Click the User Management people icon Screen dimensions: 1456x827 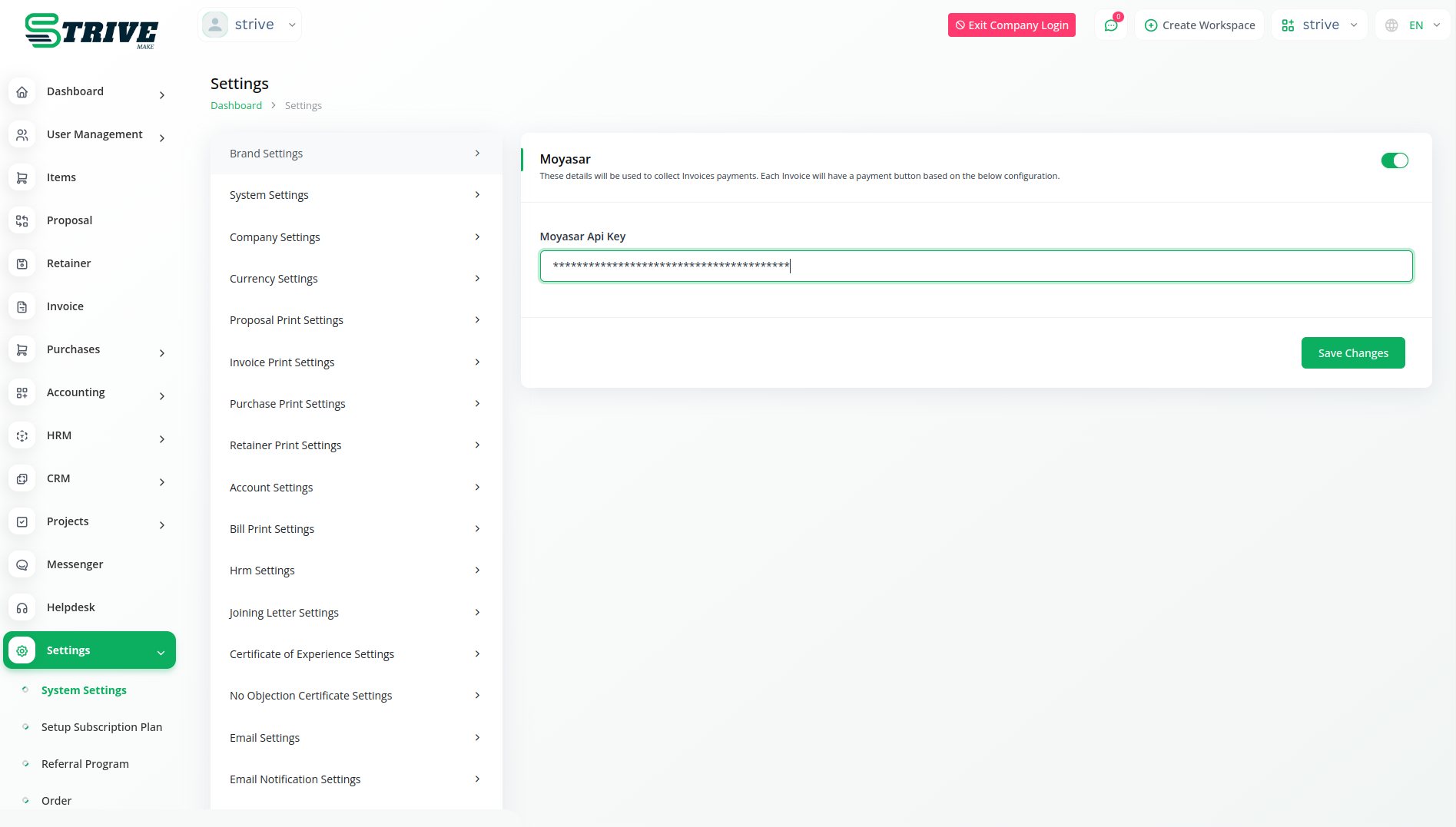[22, 135]
